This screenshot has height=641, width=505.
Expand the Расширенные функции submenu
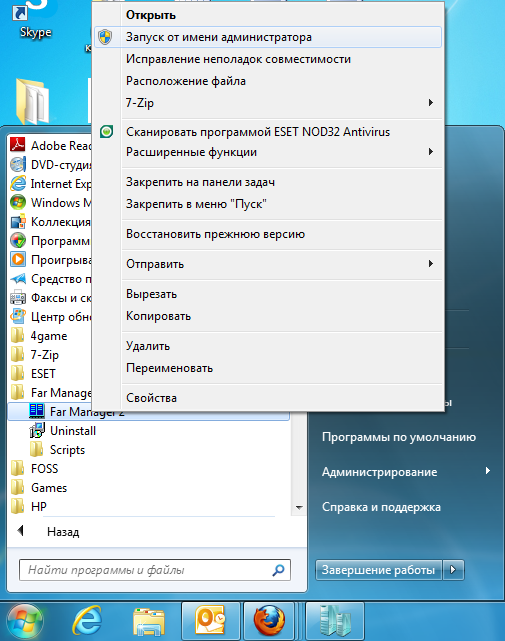431,152
